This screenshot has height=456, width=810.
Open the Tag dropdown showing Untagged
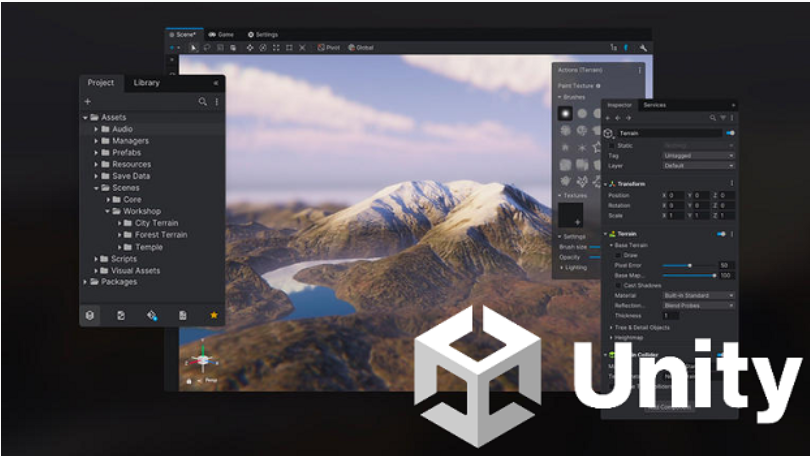tap(698, 155)
